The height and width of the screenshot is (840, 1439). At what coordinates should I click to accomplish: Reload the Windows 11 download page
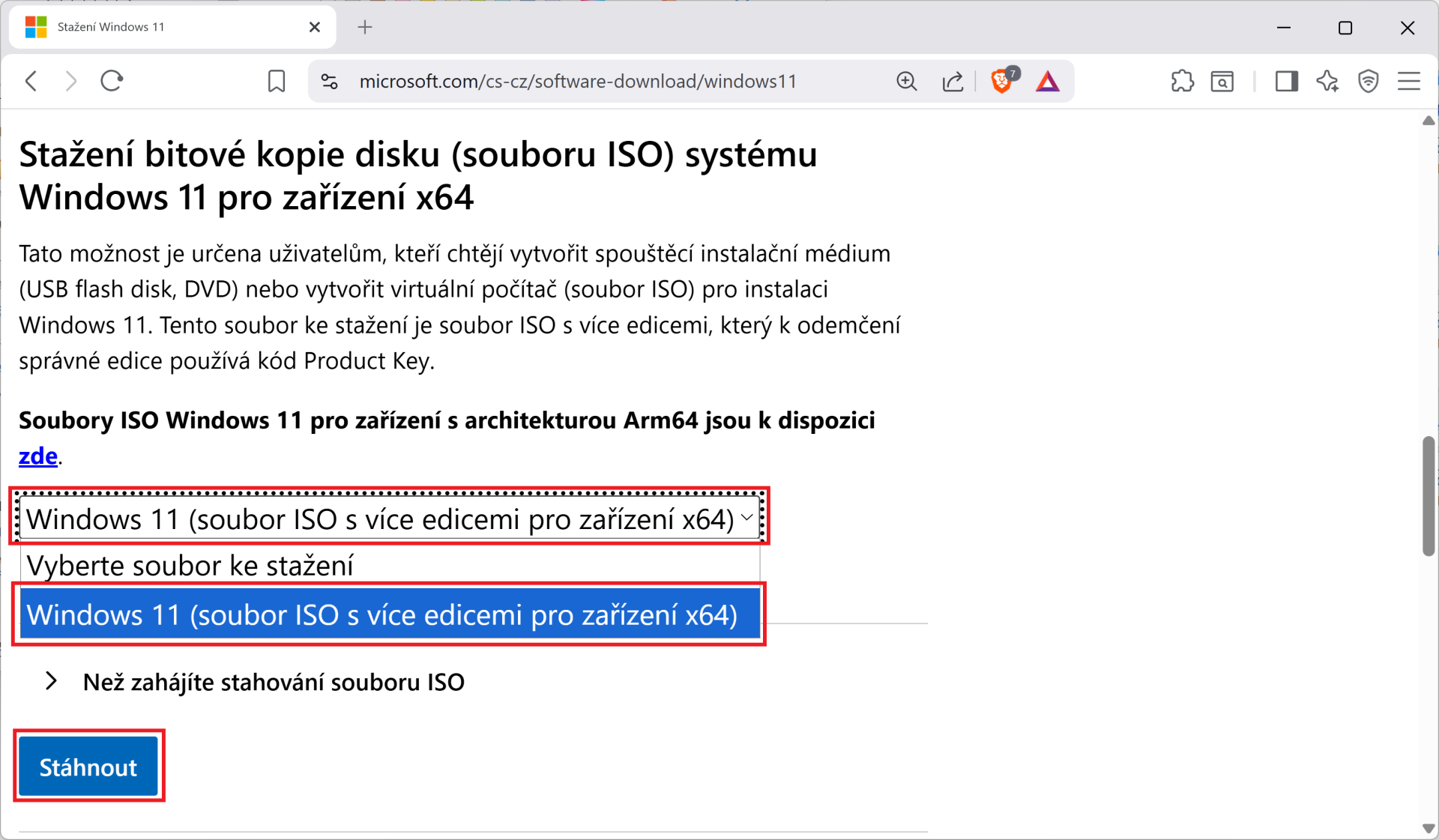coord(112,81)
